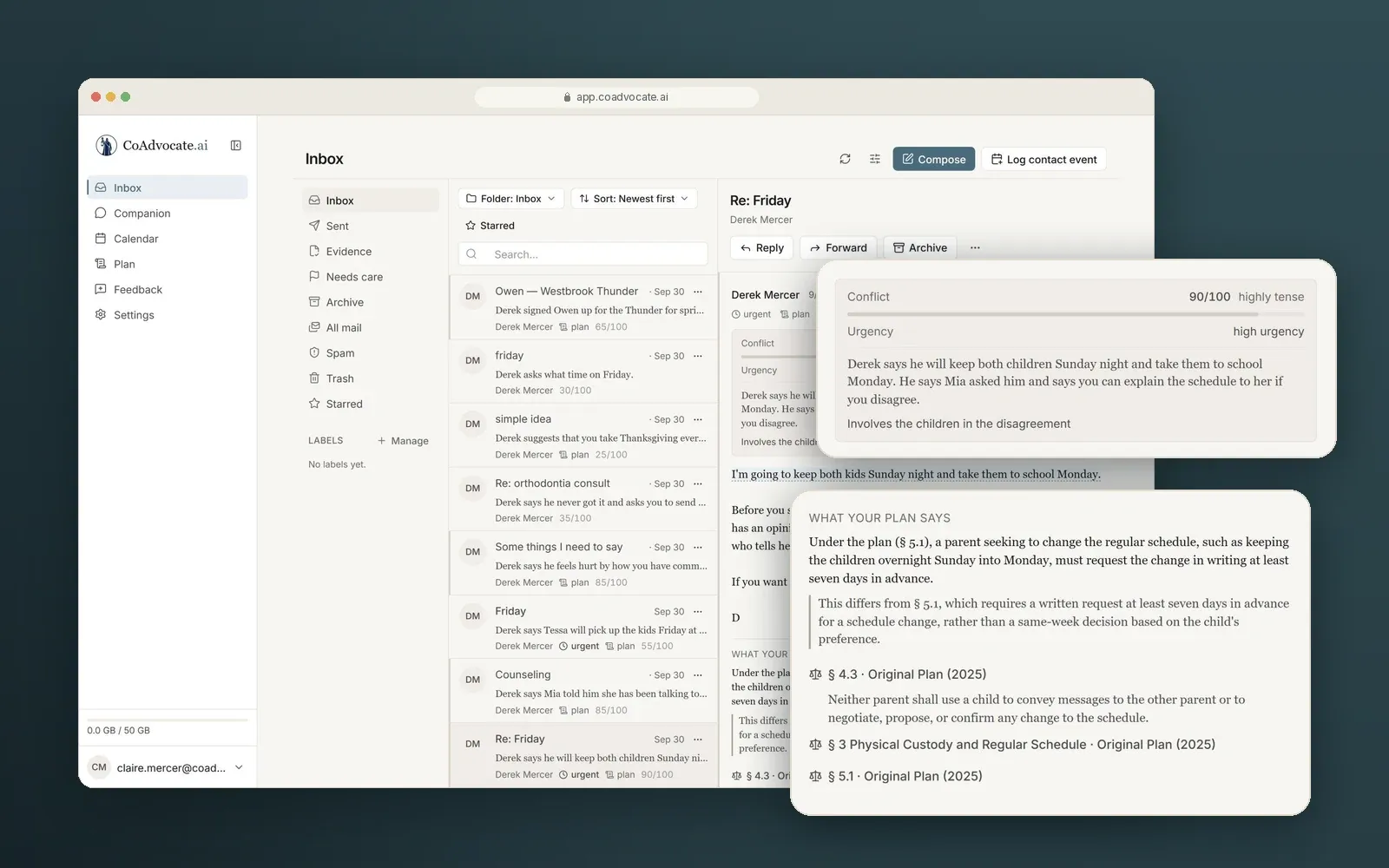Open the Trash folder
The width and height of the screenshot is (1389, 868).
point(371,378)
